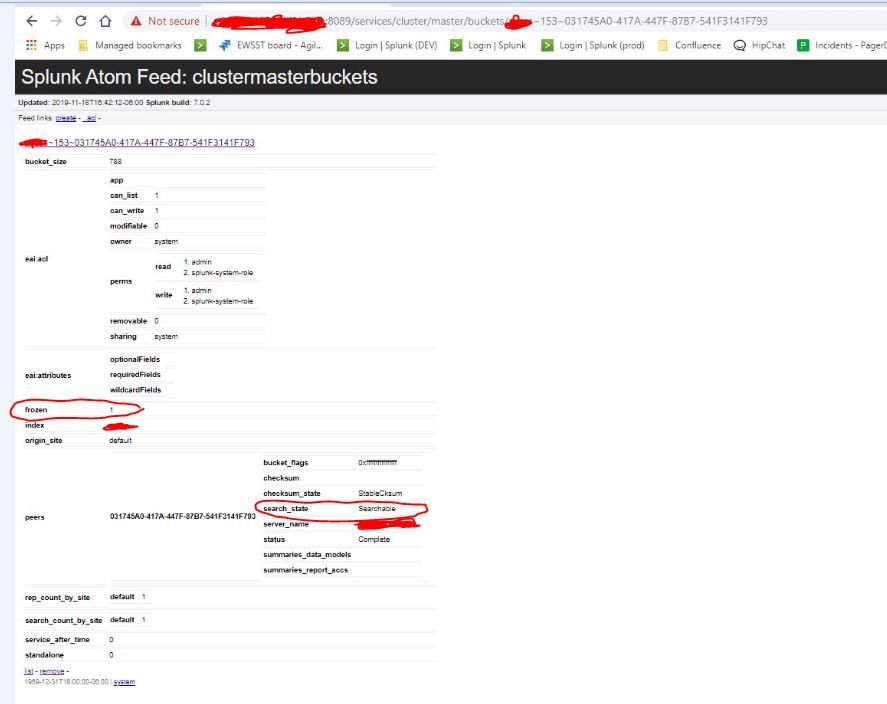Open Login | Splunk (prod) bookmark

click(x=593, y=45)
